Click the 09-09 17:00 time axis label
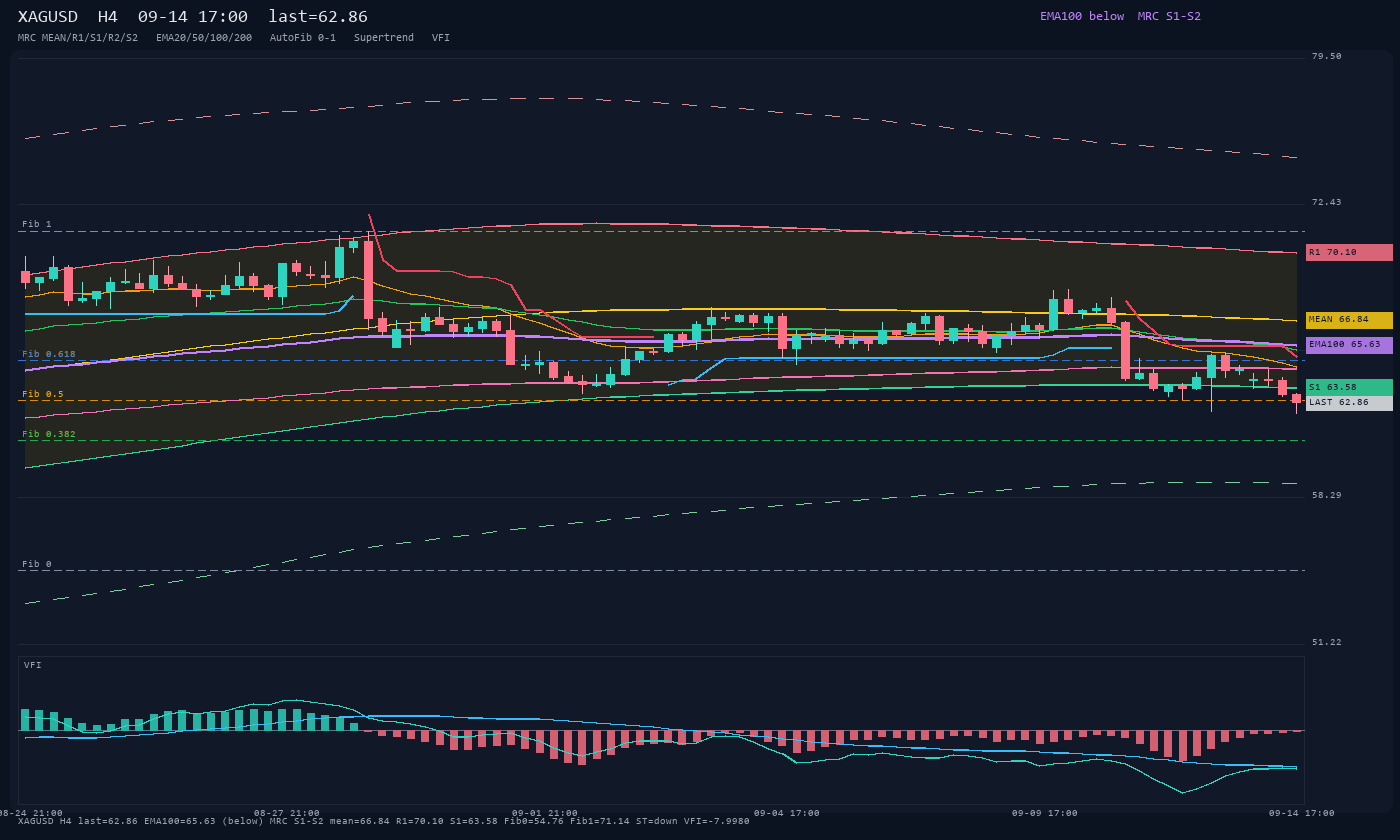Screen dimensions: 1400x840 point(1045,813)
